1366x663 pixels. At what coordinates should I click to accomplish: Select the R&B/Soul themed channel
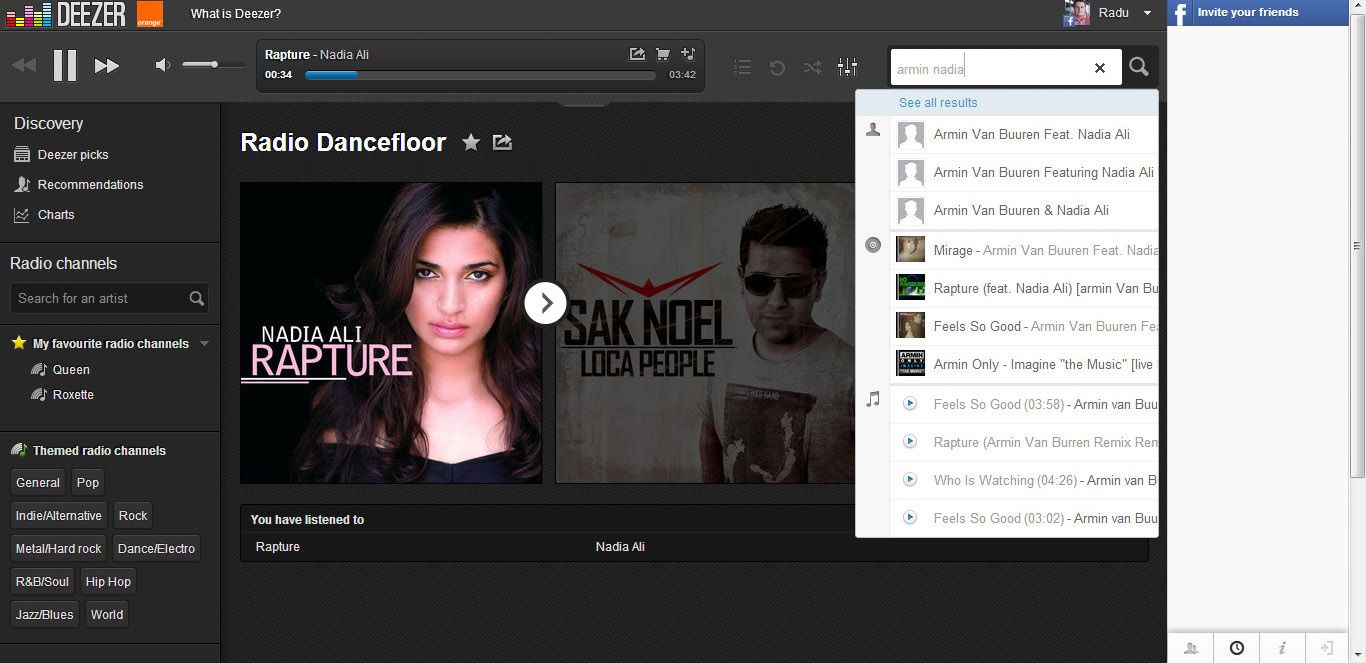coord(43,582)
